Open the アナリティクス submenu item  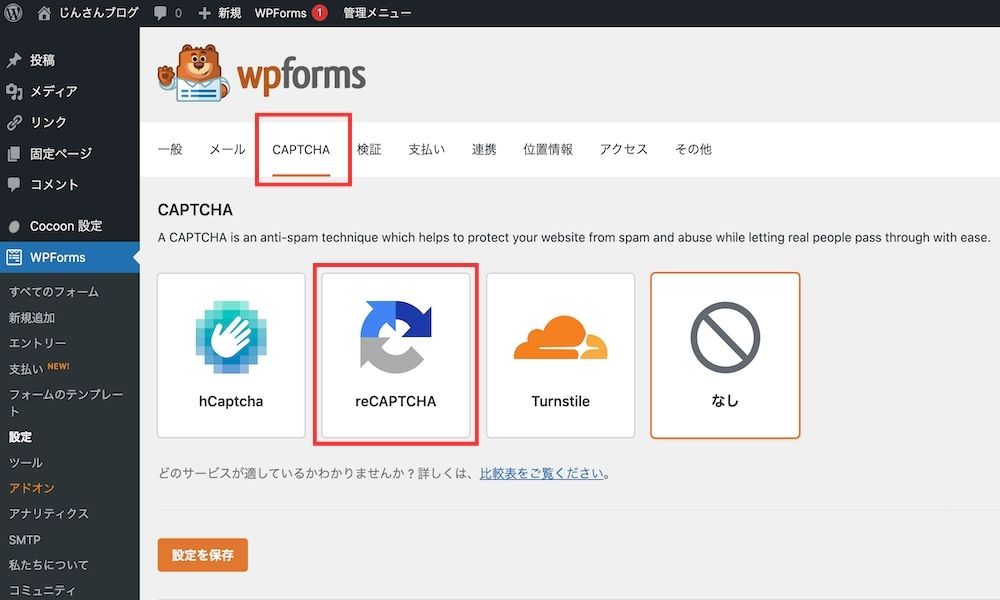[x=48, y=513]
